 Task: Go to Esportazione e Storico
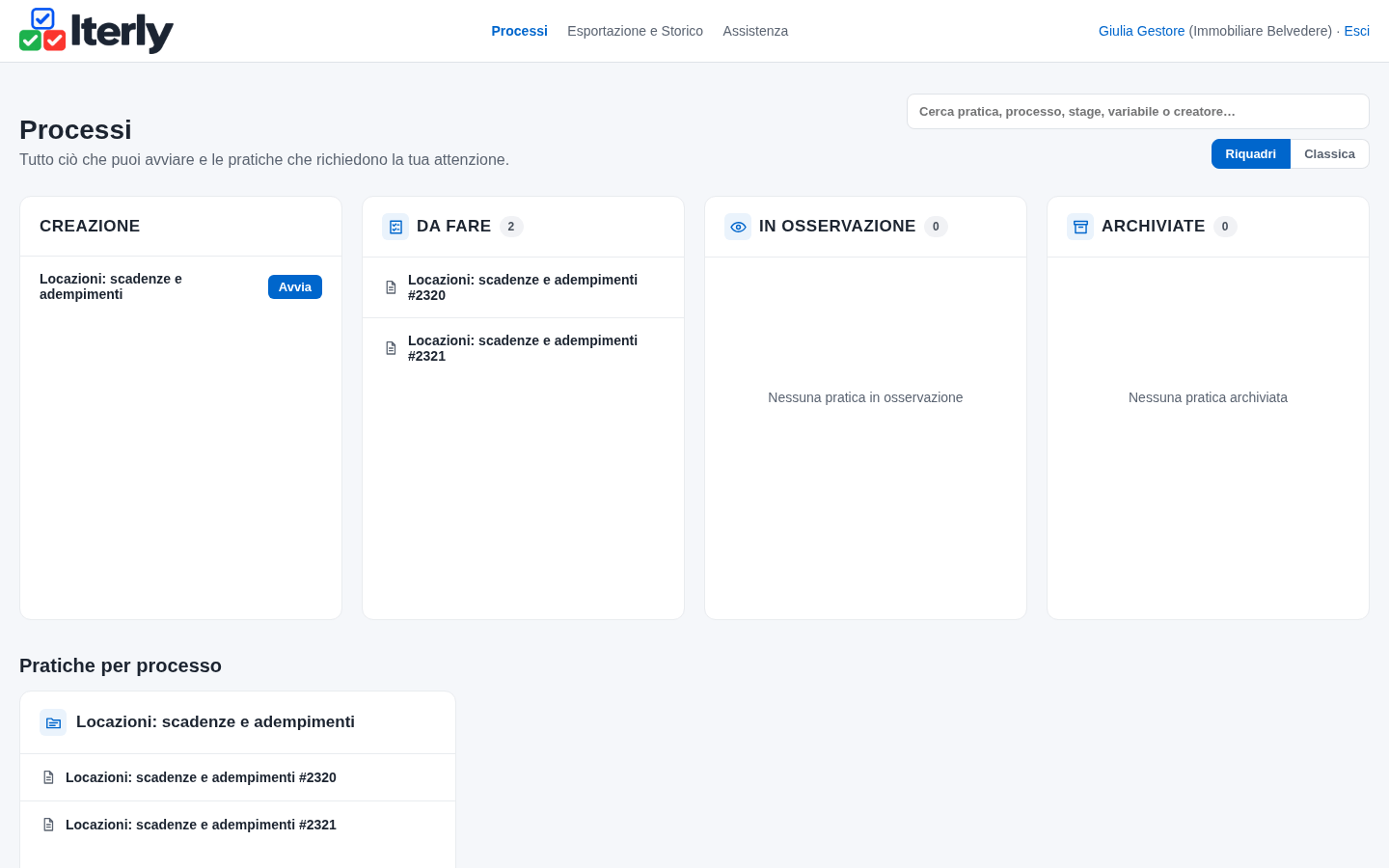click(635, 31)
